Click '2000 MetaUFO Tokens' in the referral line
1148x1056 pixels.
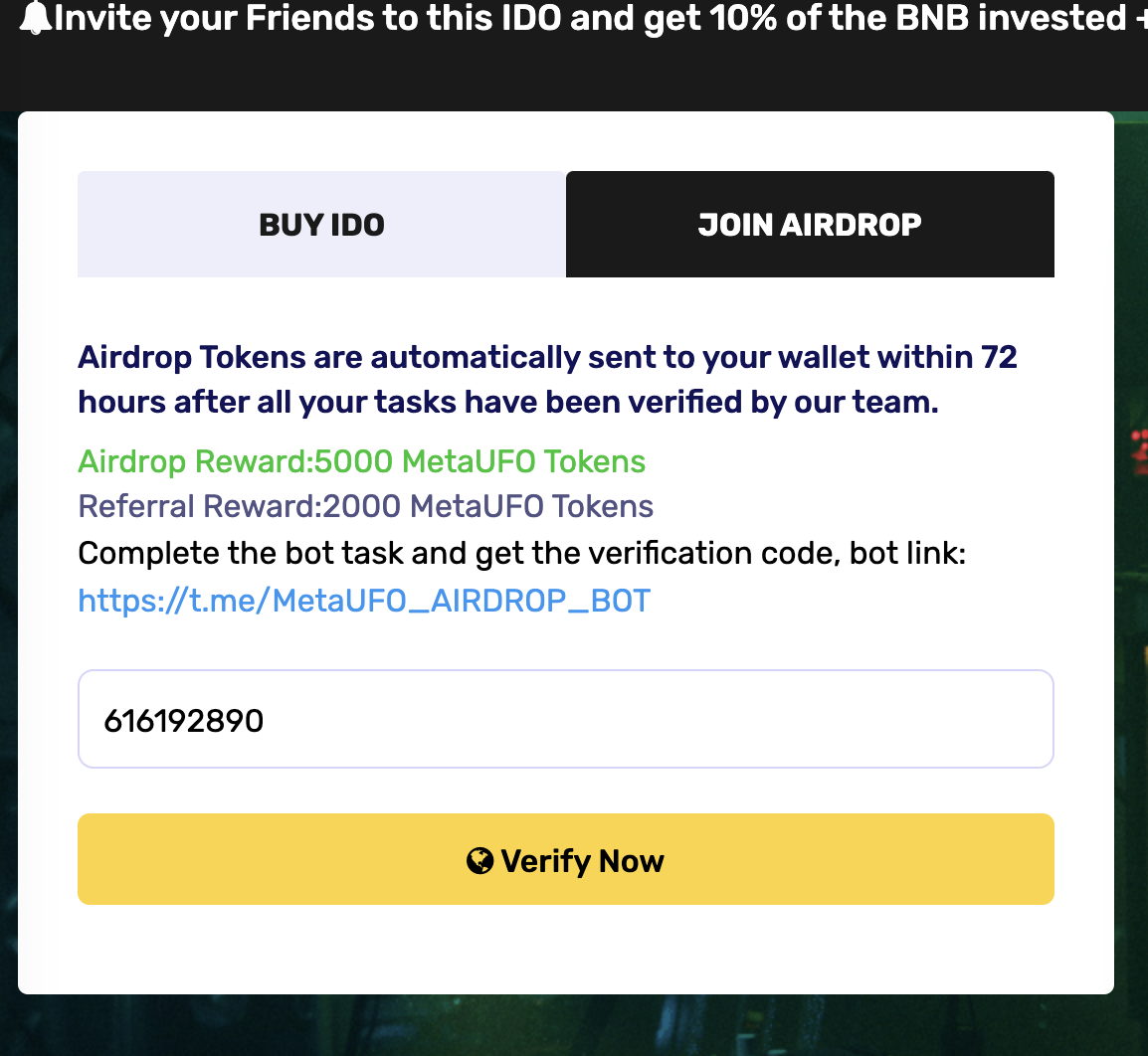[488, 506]
